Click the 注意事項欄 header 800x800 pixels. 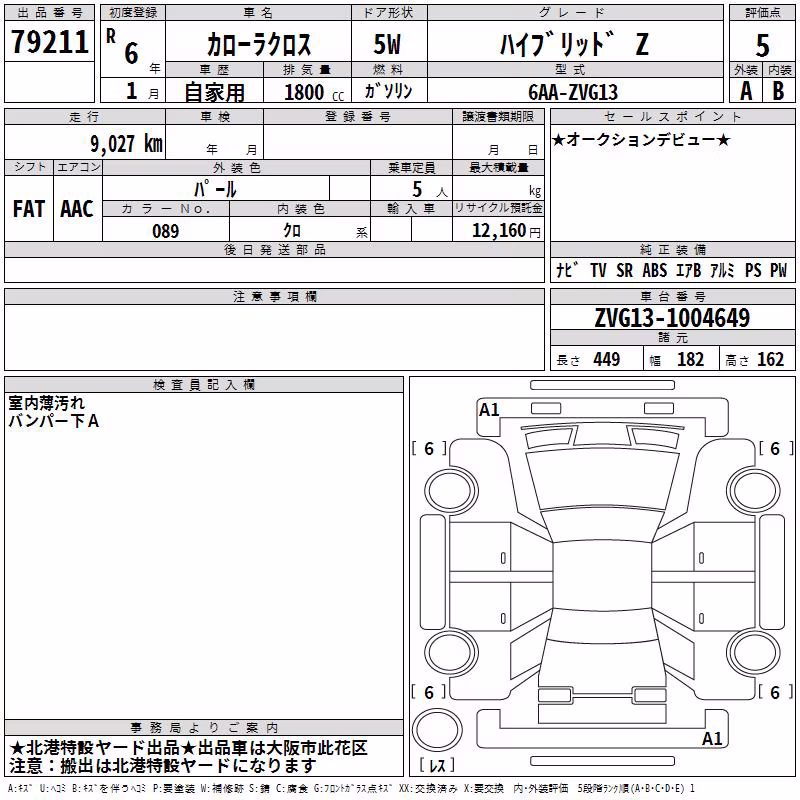[x=274, y=296]
